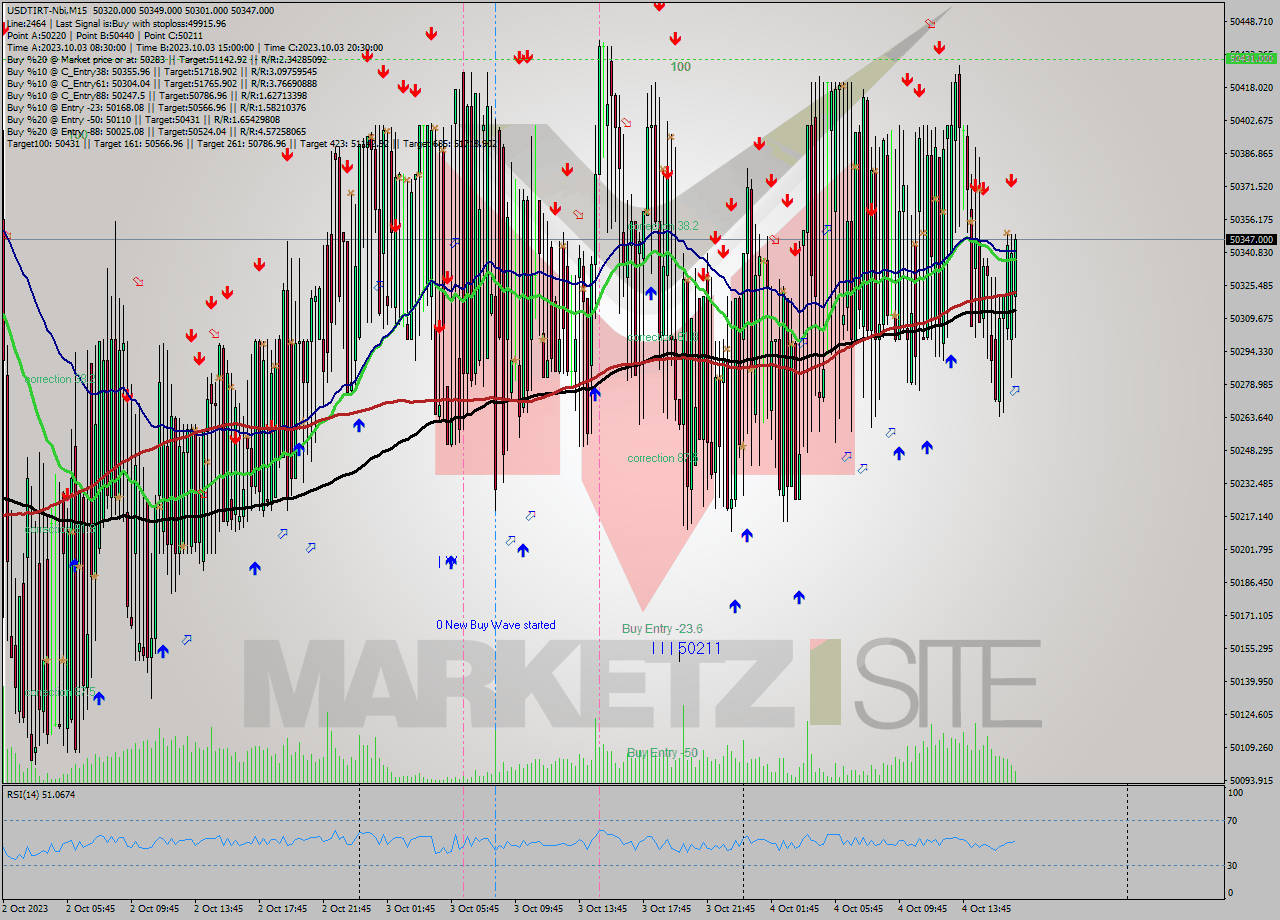Click the 50325.485 price axis label
1280x920 pixels.
tap(1253, 286)
